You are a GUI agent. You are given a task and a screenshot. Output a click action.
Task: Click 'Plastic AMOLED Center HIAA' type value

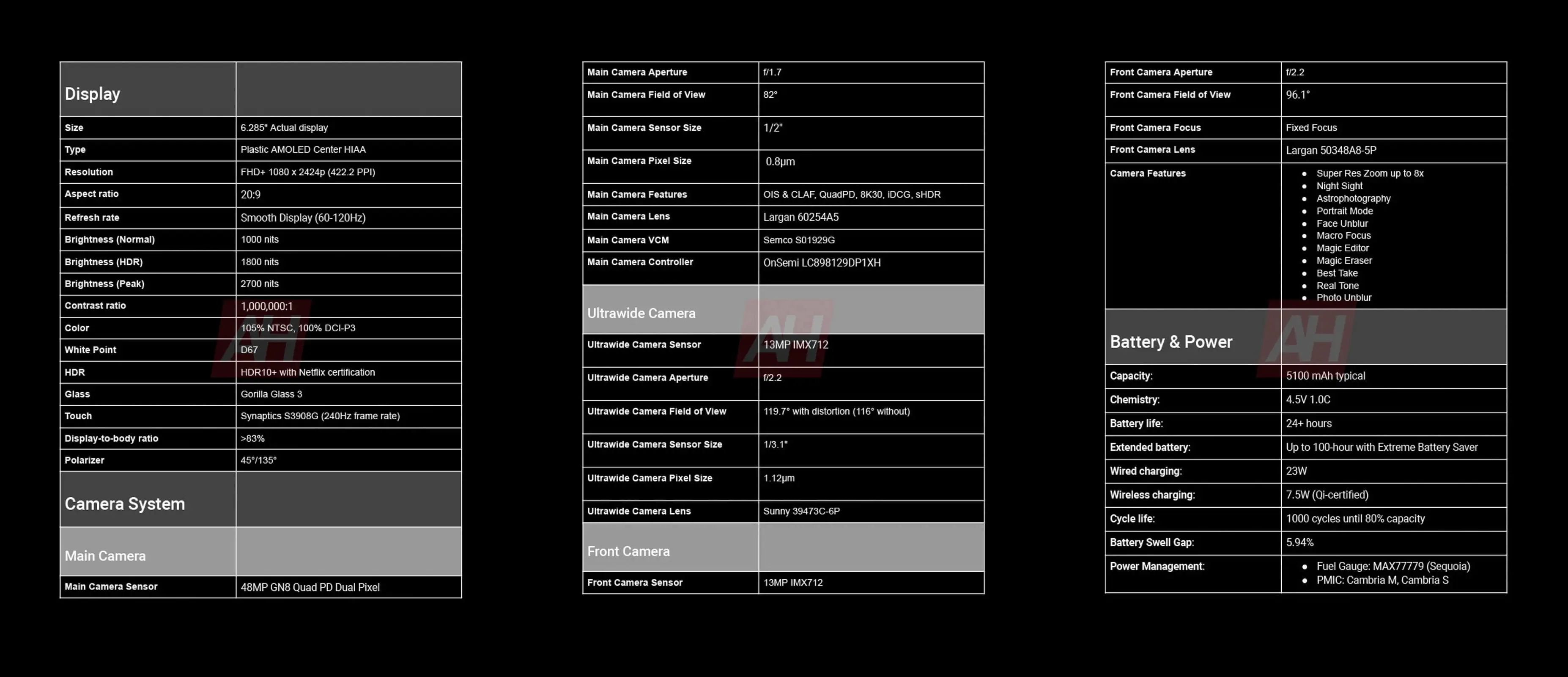point(303,150)
